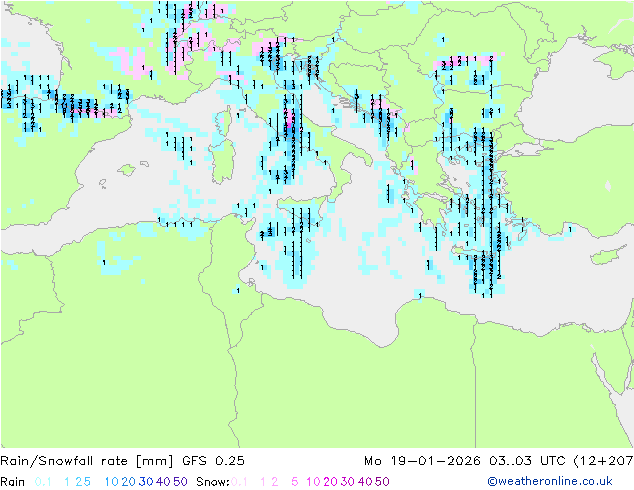Select the Rain legend 40 value
This screenshot has height=490, width=634.
163,482
